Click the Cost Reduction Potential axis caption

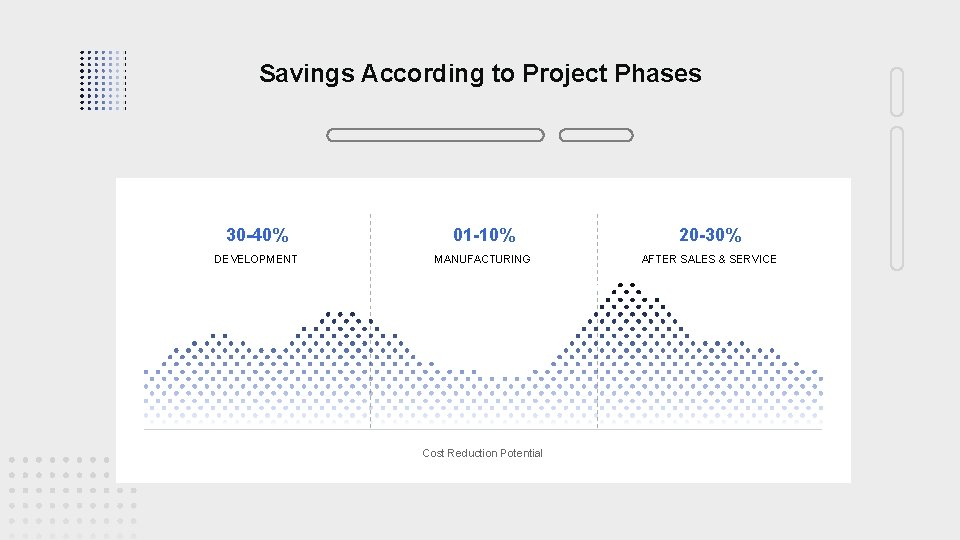point(482,453)
